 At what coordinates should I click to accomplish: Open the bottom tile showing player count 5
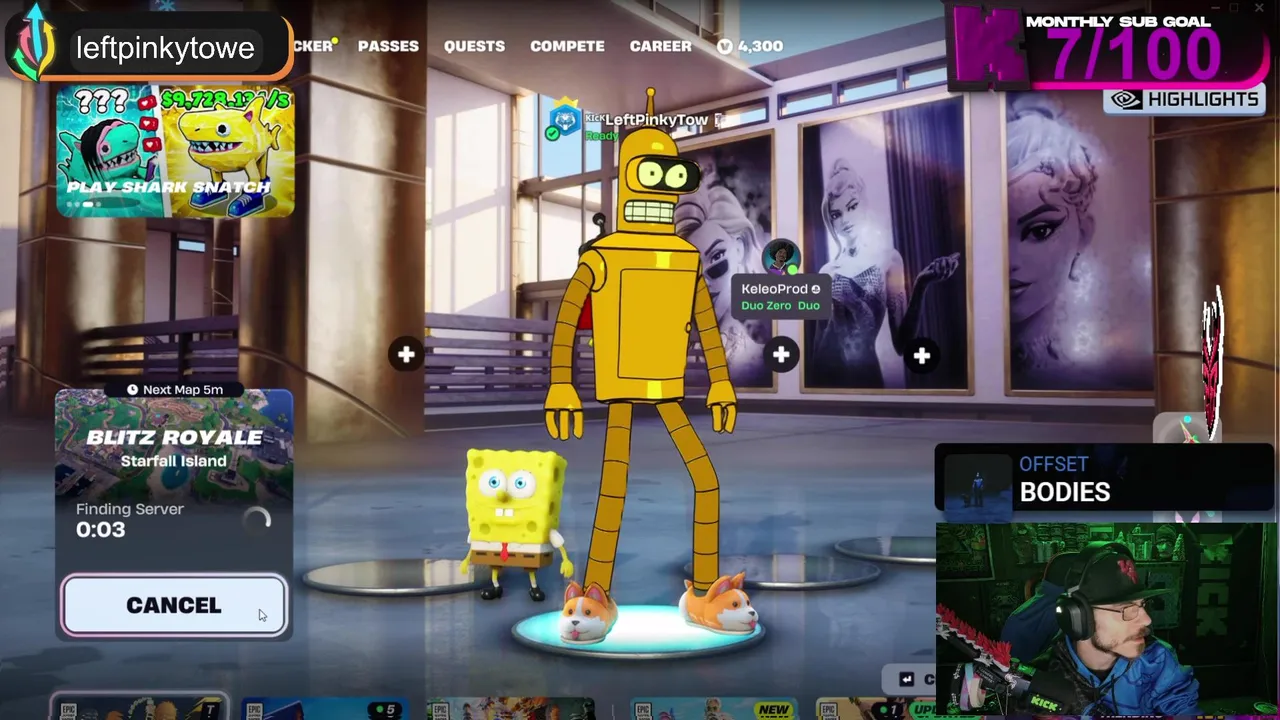pos(325,710)
